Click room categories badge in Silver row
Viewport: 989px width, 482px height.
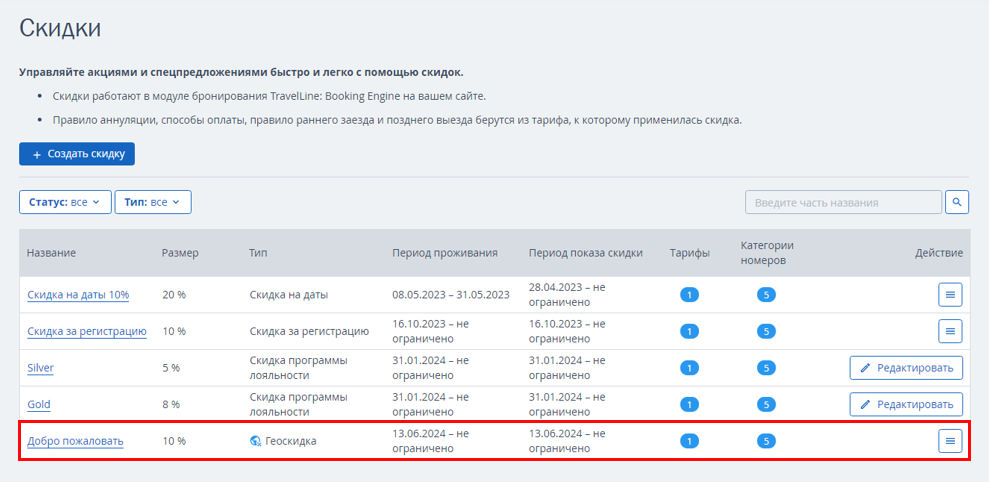click(x=766, y=368)
